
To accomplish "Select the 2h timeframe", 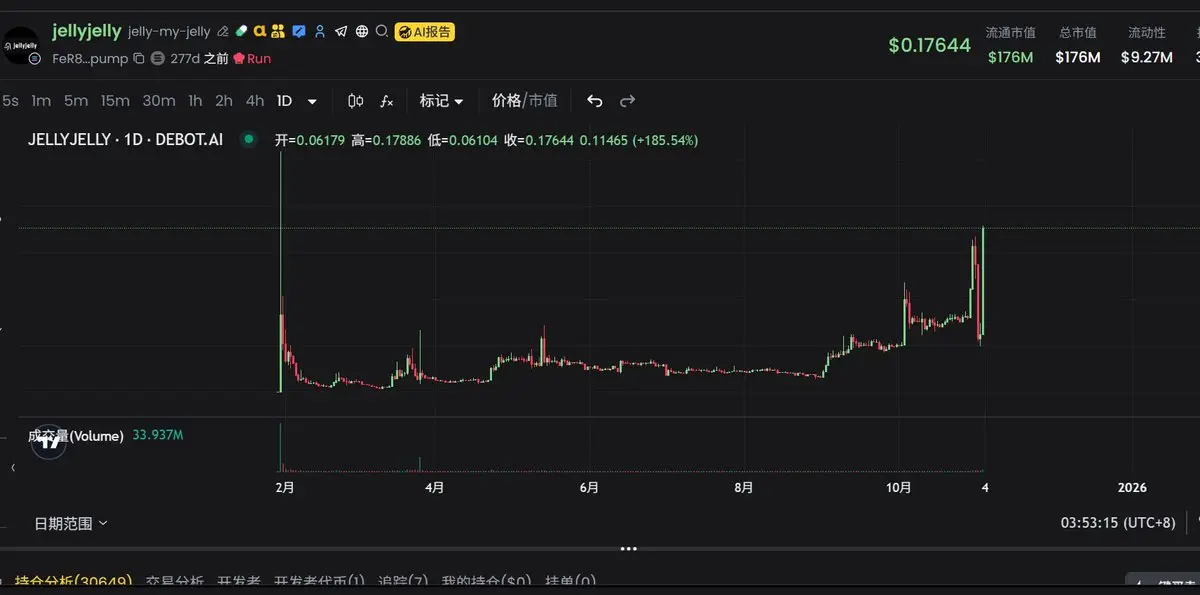I will 224,101.
